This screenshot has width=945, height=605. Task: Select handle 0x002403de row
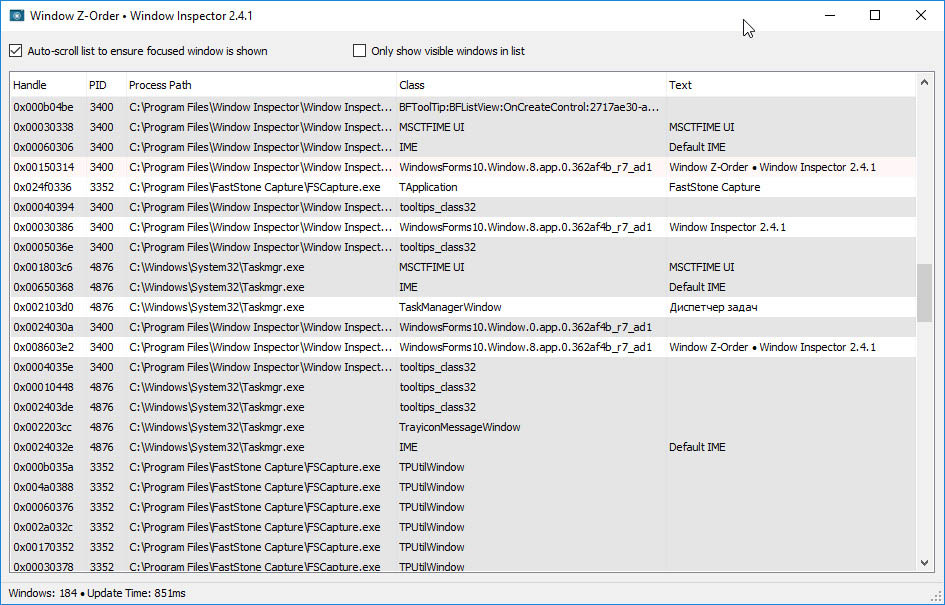point(463,407)
